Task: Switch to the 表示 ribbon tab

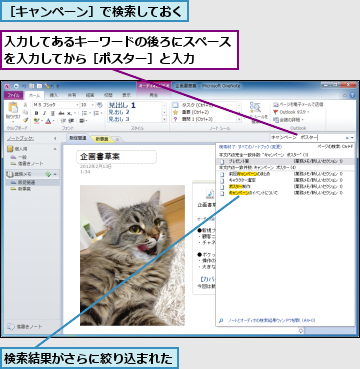Action: [126, 95]
